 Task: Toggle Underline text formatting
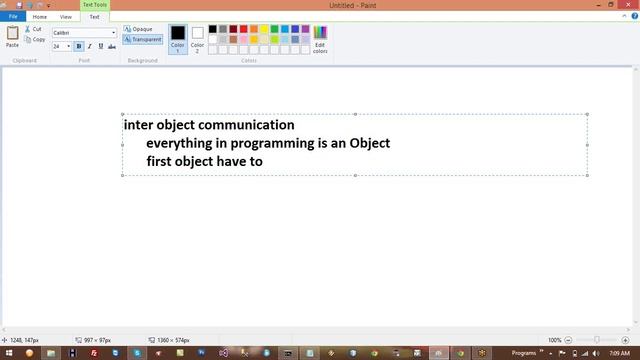[101, 46]
